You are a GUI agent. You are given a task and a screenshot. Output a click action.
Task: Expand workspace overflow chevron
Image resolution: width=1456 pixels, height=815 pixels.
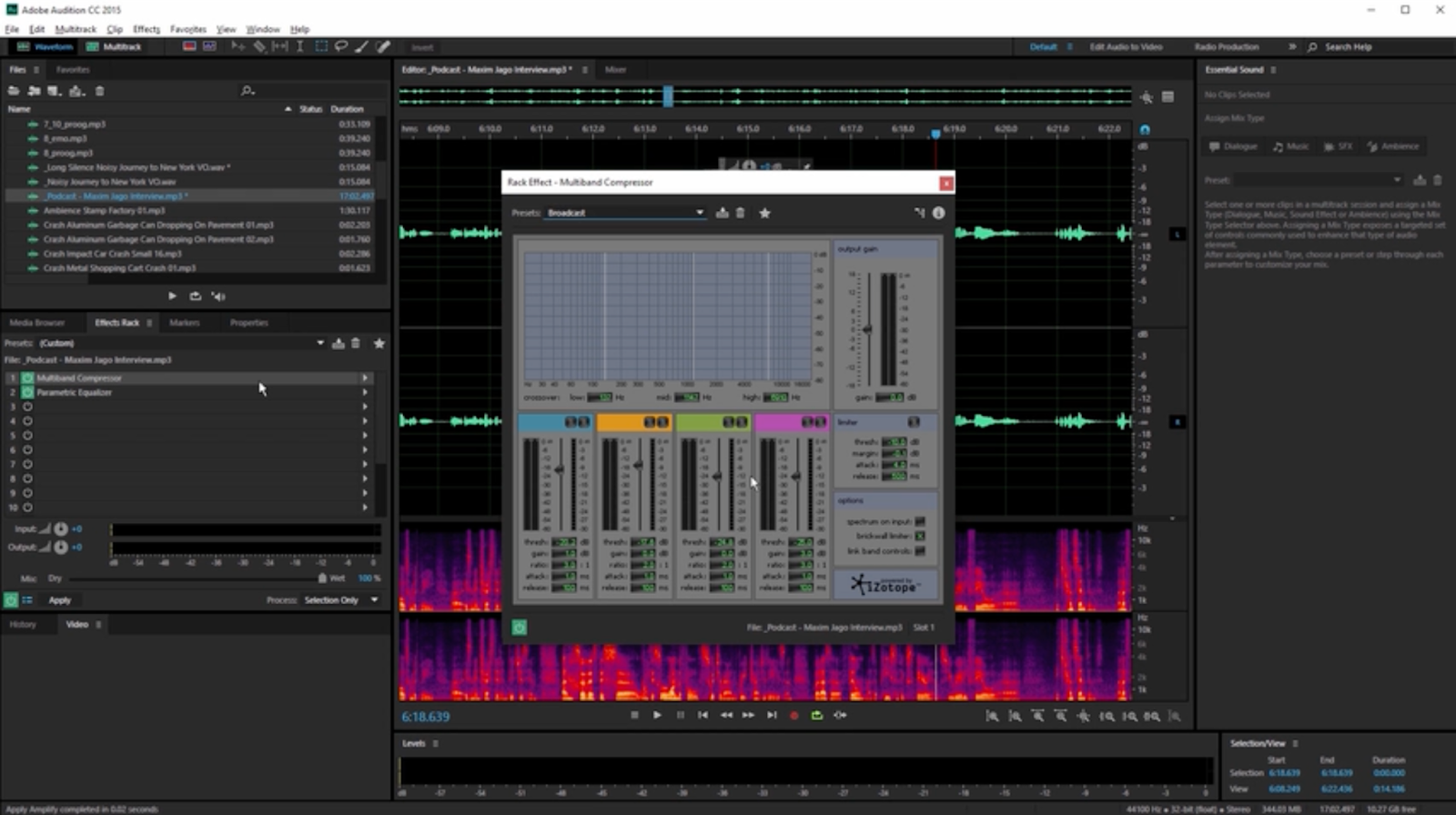coord(1292,46)
